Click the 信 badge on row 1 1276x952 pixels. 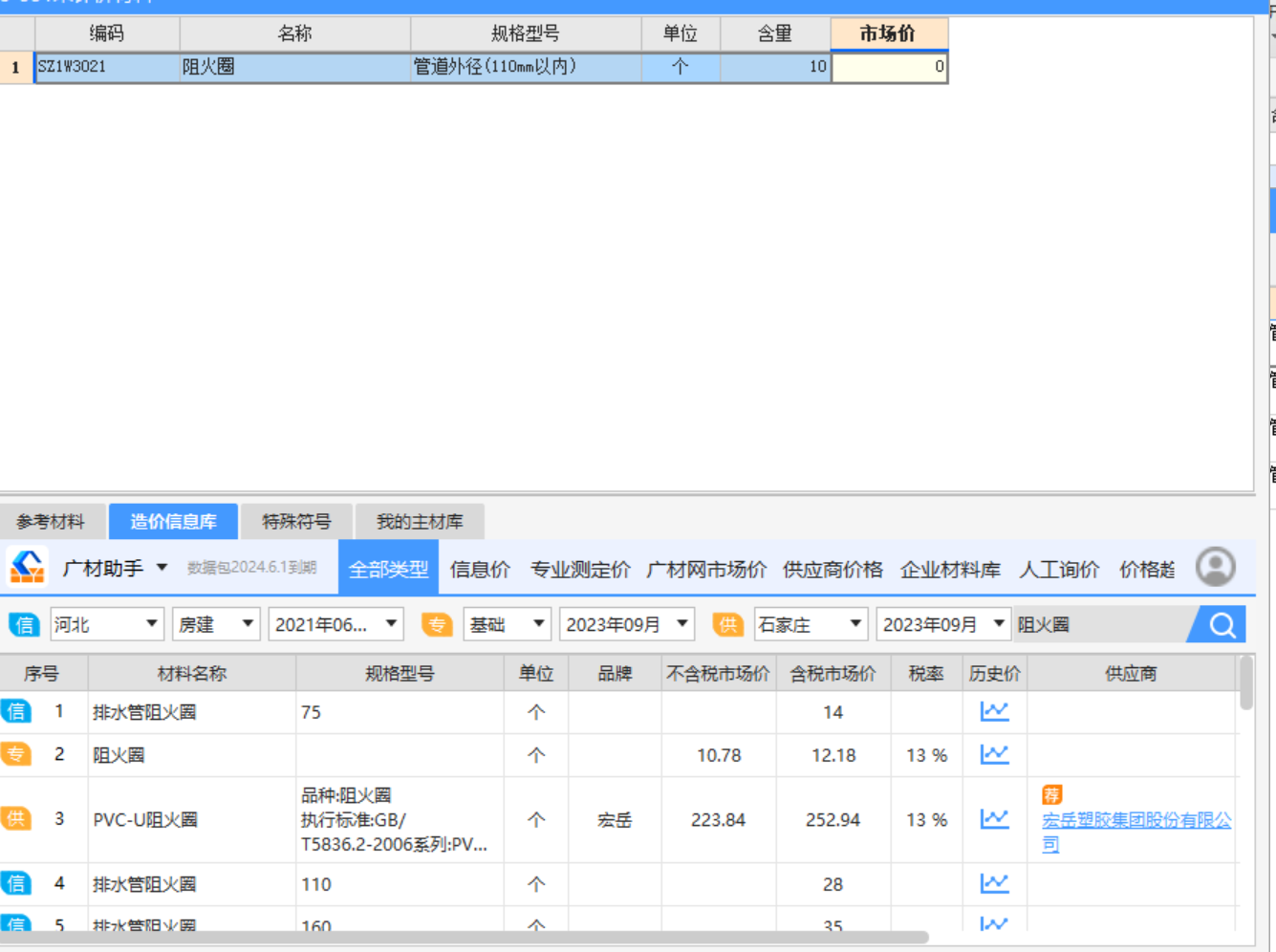click(x=16, y=711)
